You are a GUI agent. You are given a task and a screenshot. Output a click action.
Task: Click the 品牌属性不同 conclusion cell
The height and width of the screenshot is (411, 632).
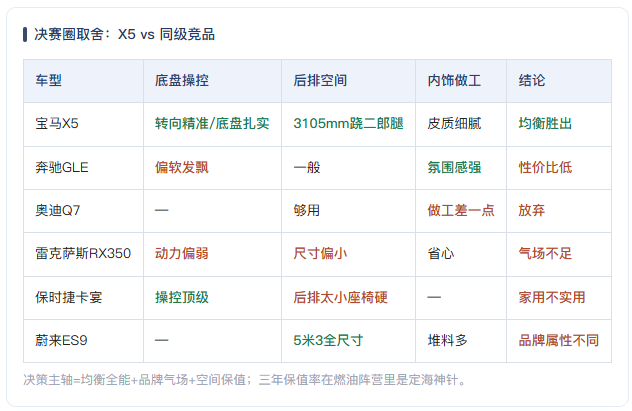click(559, 341)
